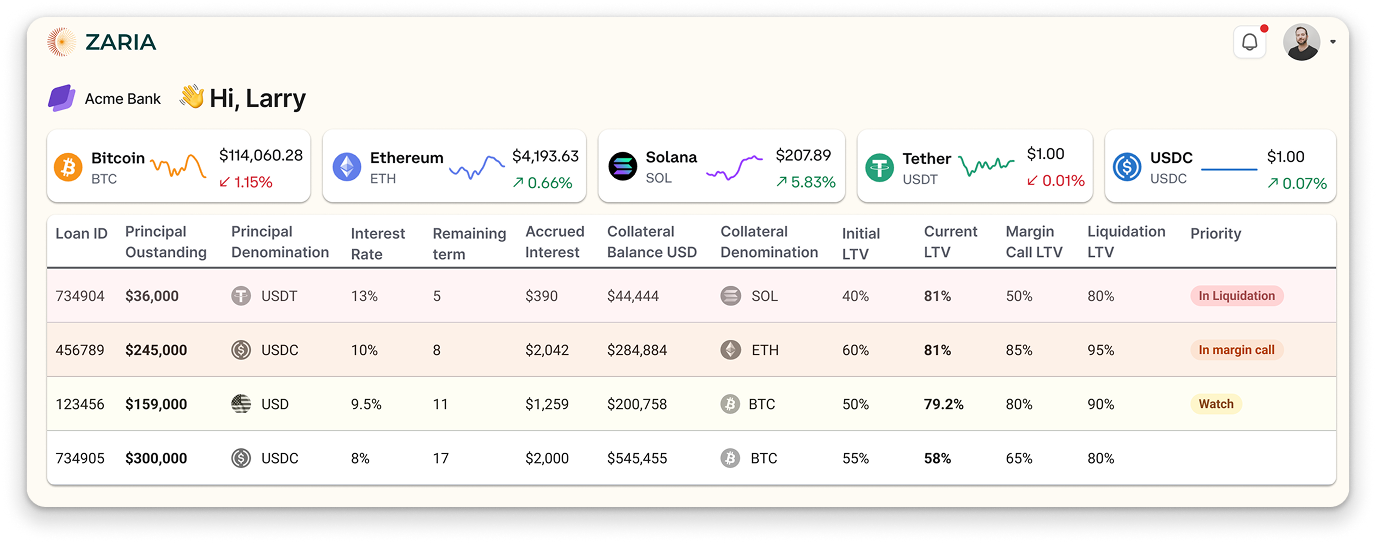Expand the user profile dropdown arrow

click(1333, 42)
